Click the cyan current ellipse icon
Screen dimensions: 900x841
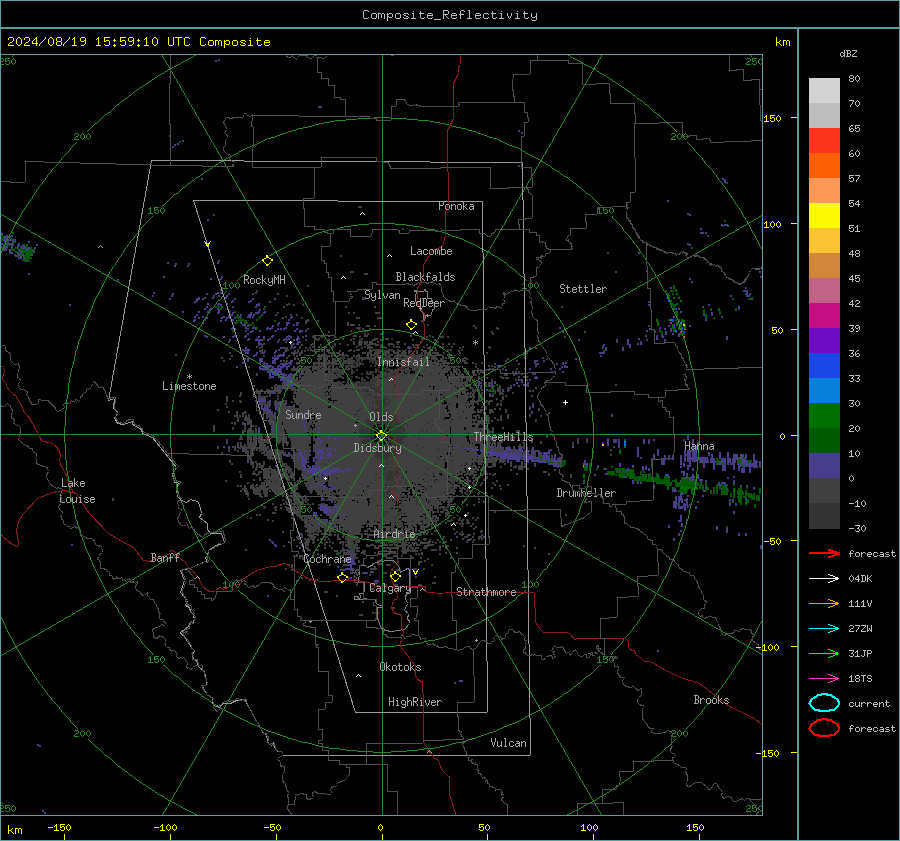824,703
